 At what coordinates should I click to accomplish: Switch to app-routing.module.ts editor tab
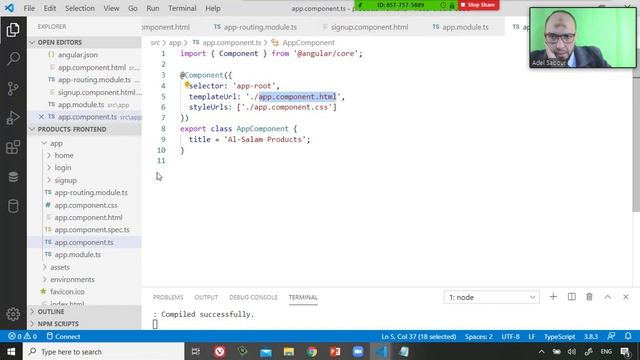point(256,27)
